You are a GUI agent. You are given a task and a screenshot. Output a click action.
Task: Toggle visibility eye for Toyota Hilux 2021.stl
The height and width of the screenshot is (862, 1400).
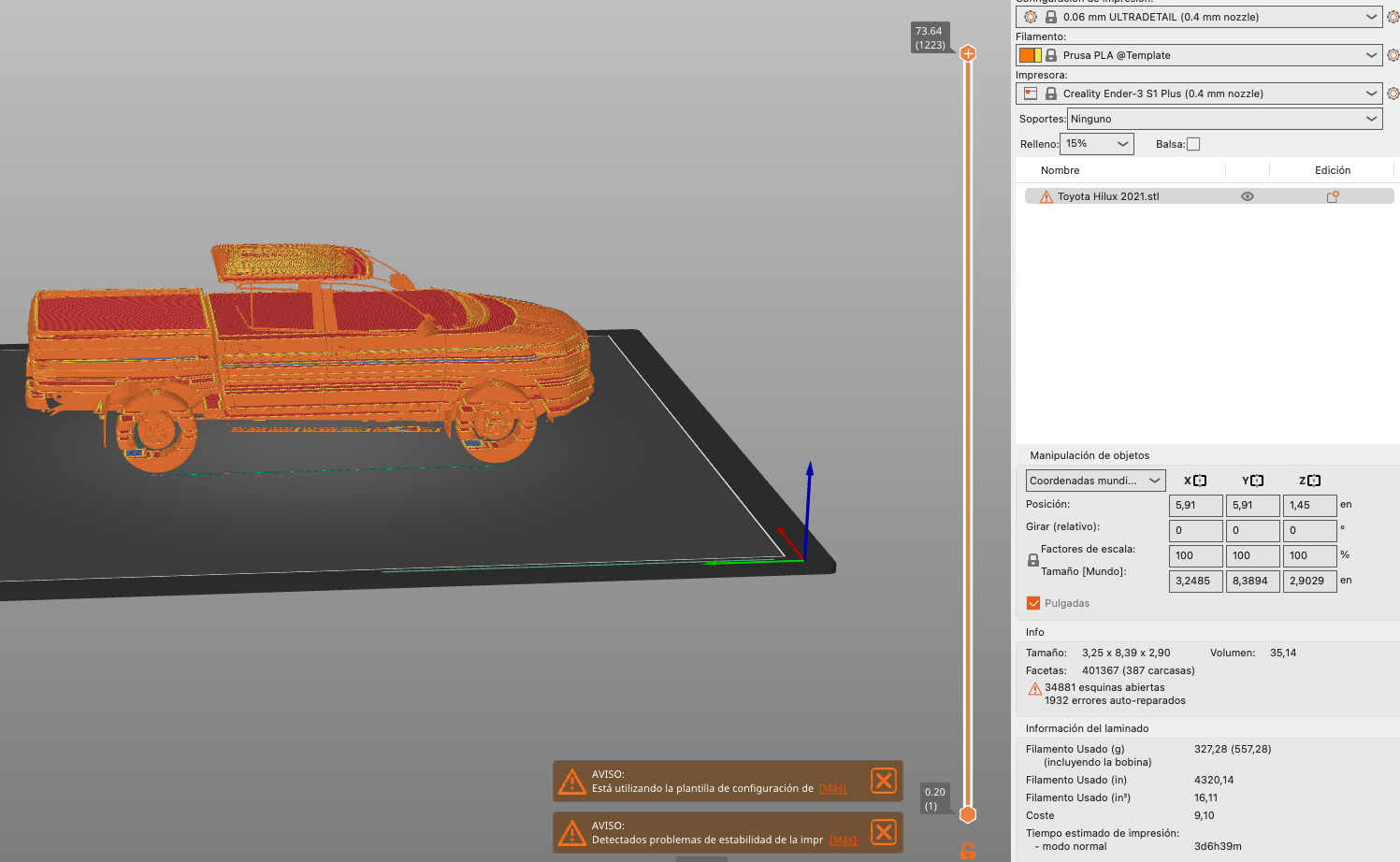point(1247,196)
